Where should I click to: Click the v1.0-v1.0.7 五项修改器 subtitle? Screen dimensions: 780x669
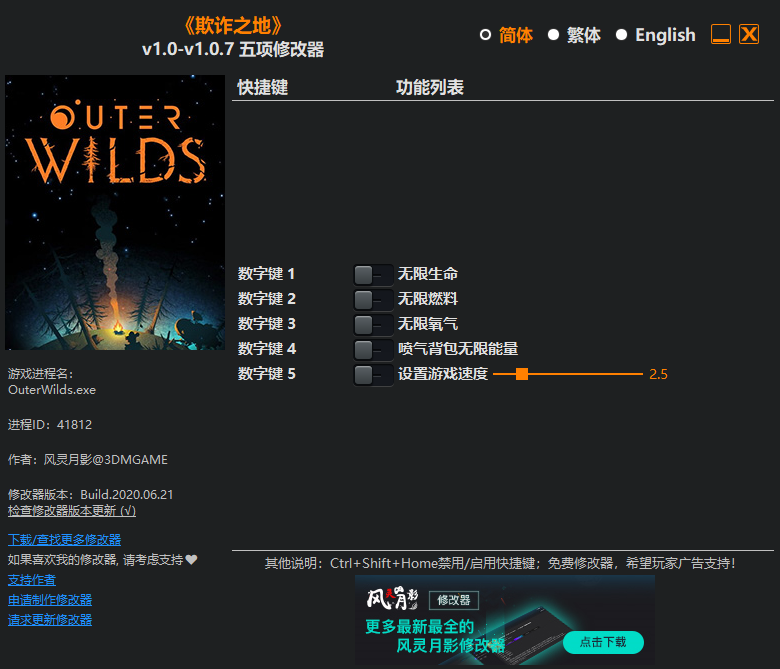(x=233, y=49)
